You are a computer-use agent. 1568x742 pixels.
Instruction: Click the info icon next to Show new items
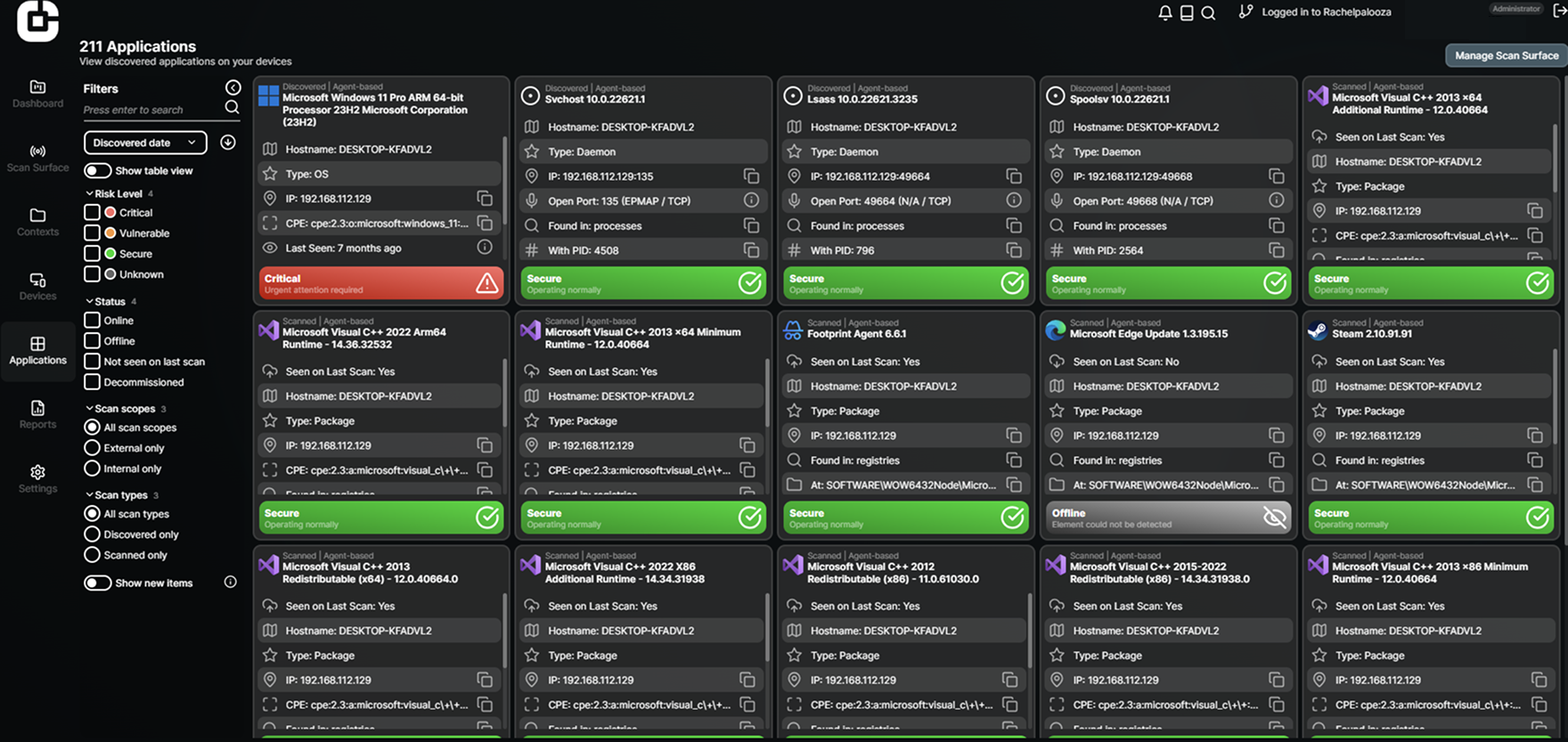coord(230,583)
